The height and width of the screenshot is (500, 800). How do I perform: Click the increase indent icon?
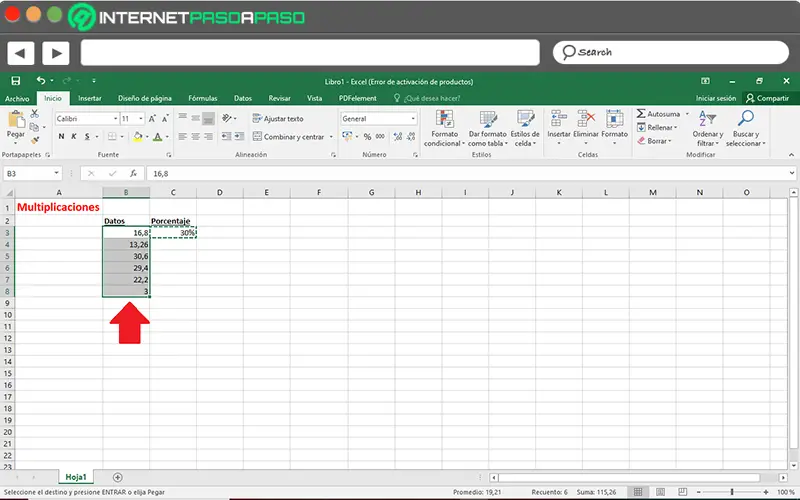click(239, 136)
